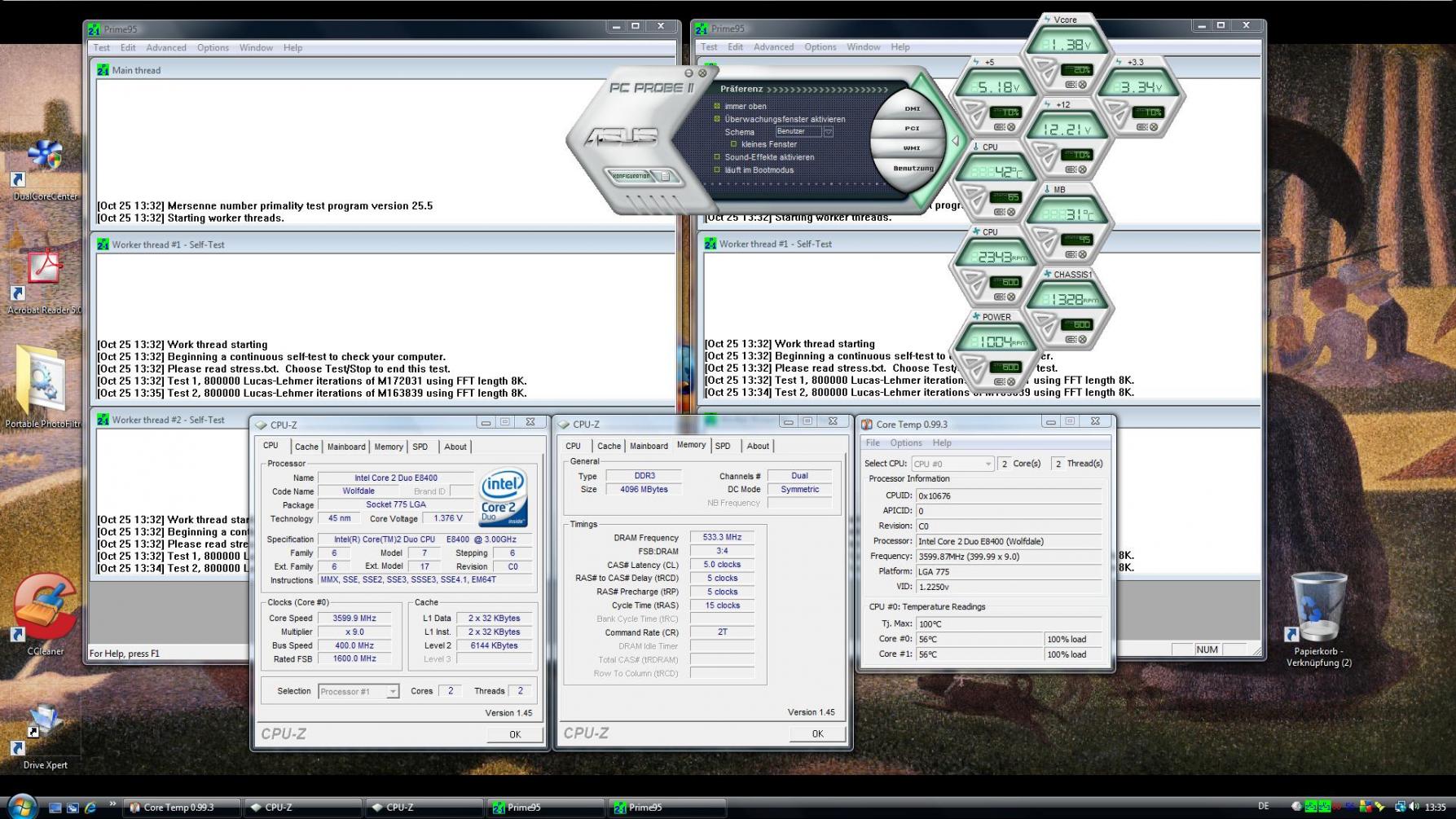Image resolution: width=1456 pixels, height=819 pixels.
Task: Click the PC Probe II close icon
Action: pos(702,73)
